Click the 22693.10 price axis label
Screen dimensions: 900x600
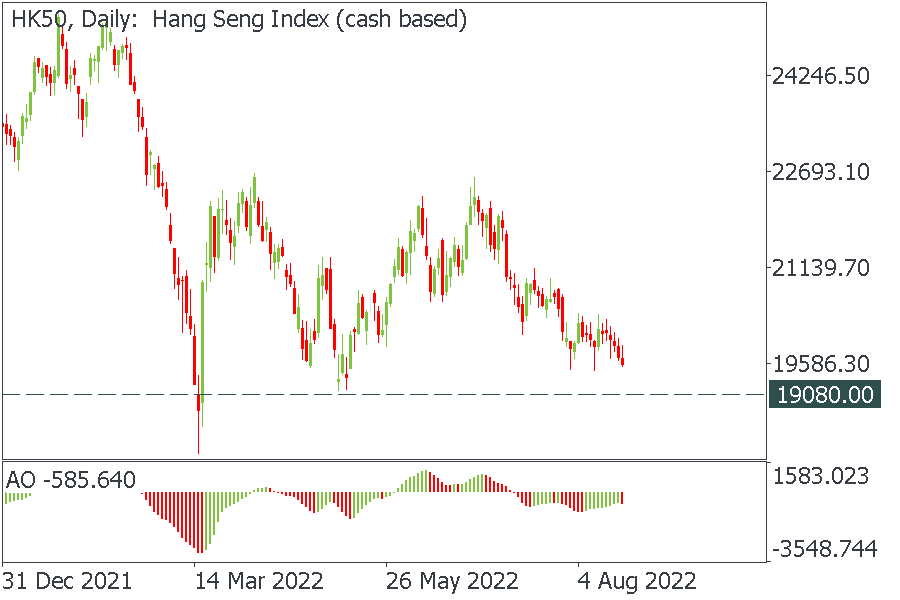[820, 172]
